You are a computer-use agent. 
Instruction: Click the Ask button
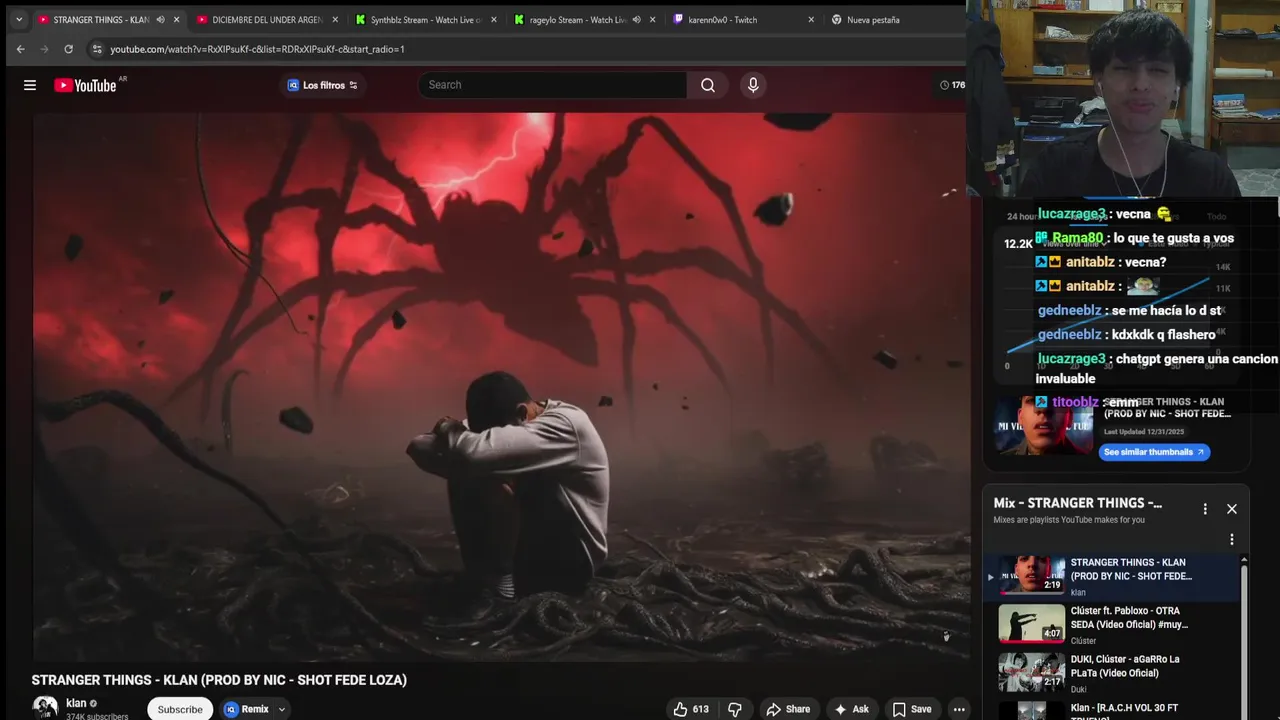[x=851, y=709]
